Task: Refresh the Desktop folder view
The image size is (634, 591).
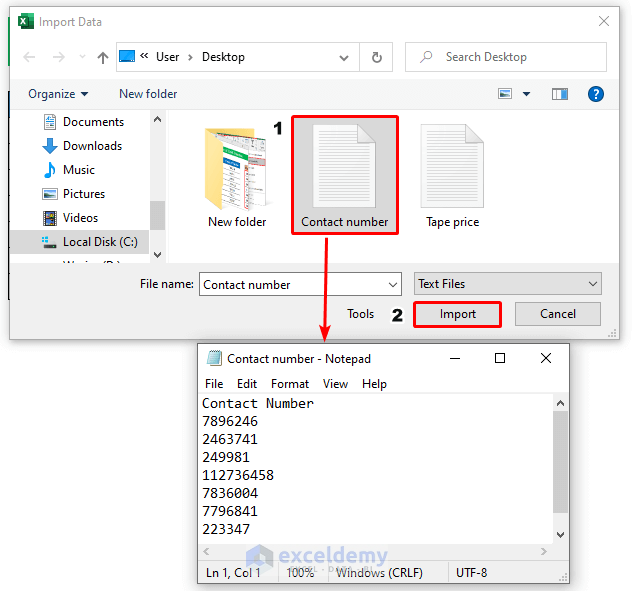Action: [x=376, y=57]
